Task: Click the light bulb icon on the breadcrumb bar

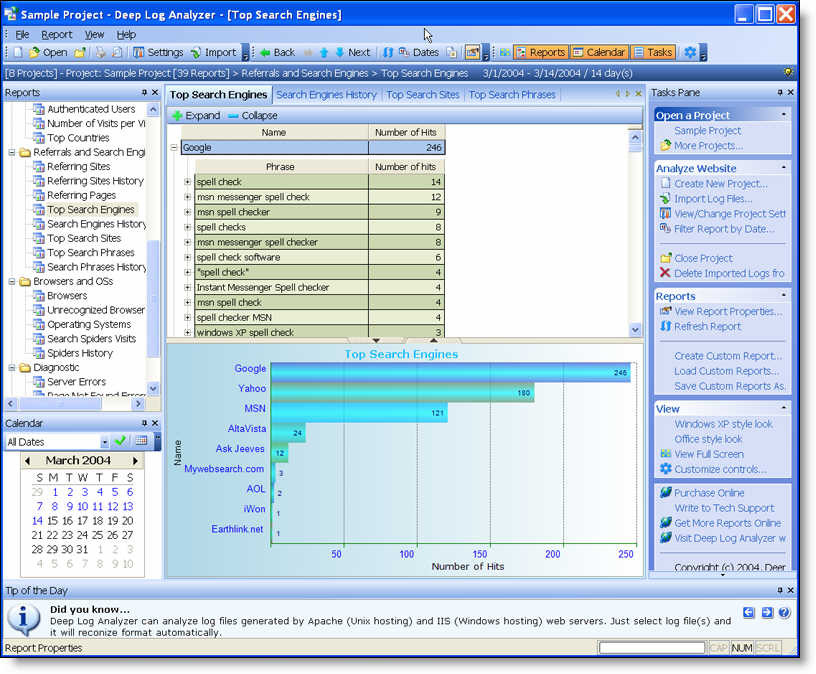Action: click(x=788, y=72)
